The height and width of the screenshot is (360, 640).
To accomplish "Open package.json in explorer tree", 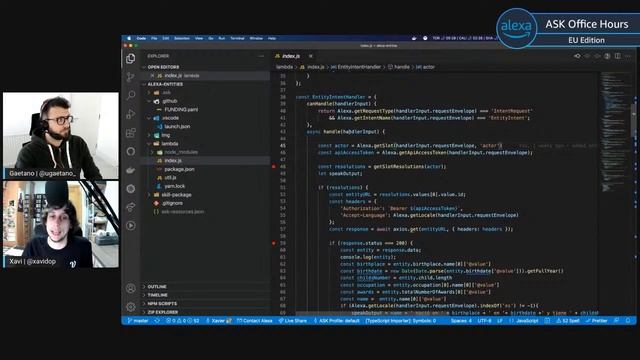I will pyautogui.click(x=179, y=169).
